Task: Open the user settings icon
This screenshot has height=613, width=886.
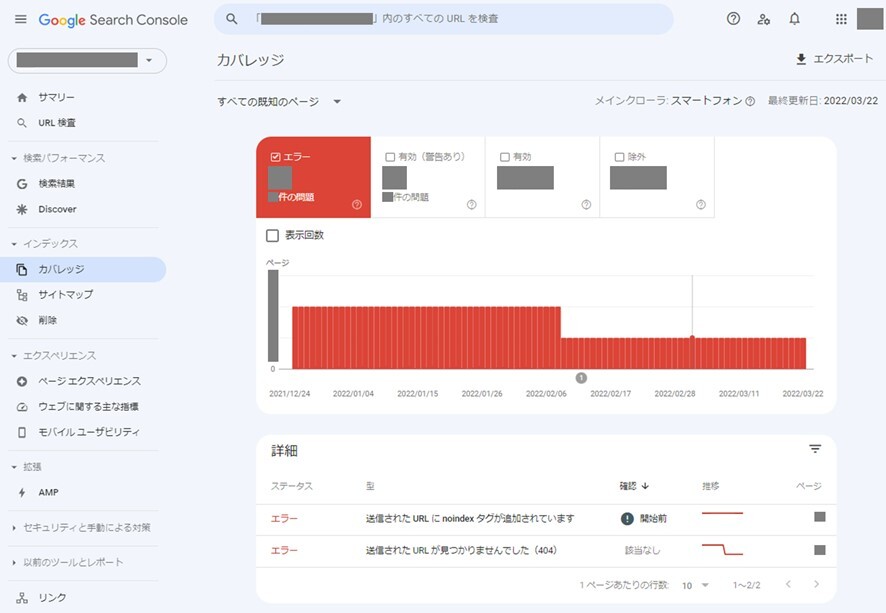Action: [764, 19]
